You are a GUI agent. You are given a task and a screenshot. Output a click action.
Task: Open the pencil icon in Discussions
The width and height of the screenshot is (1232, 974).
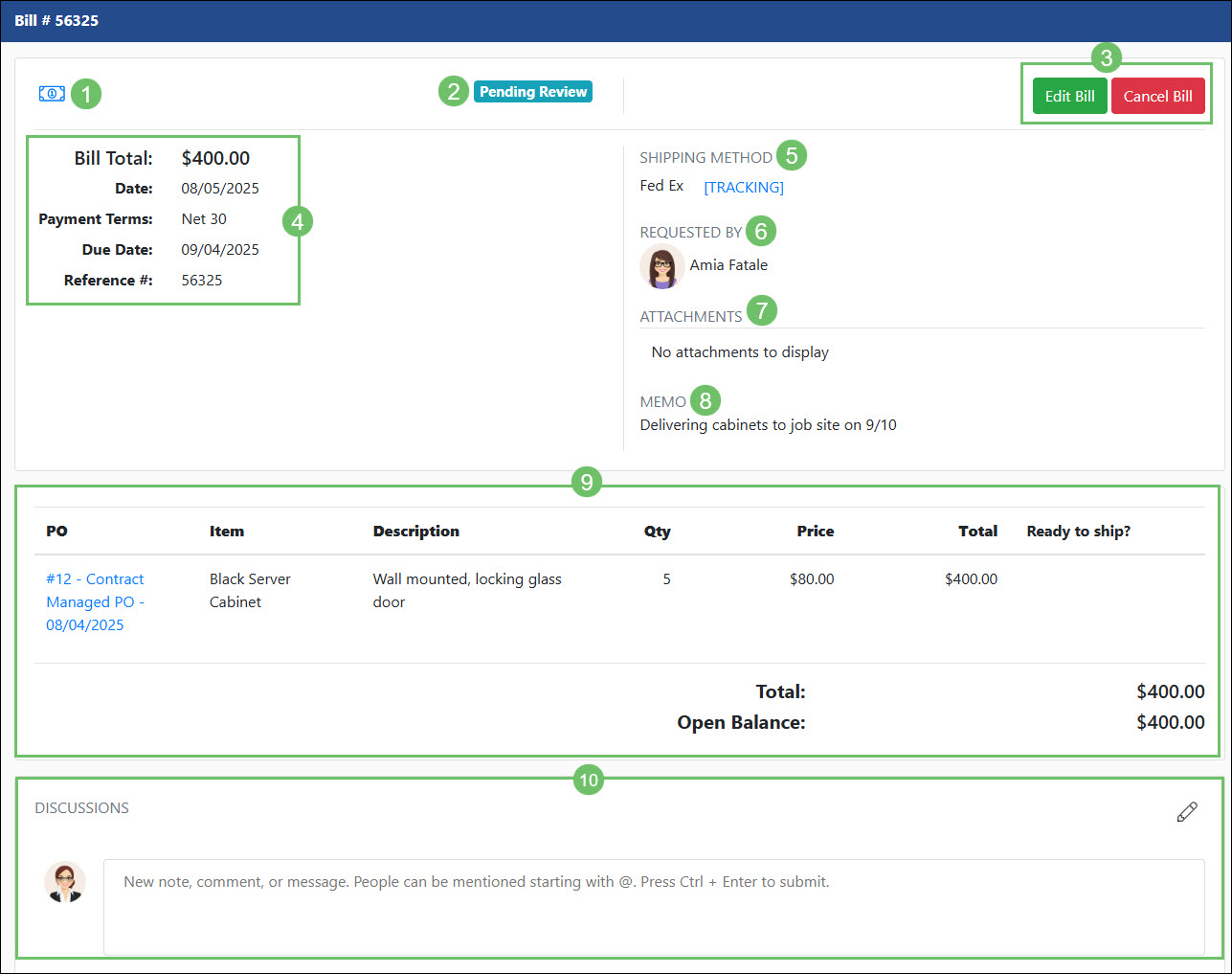pos(1187,811)
